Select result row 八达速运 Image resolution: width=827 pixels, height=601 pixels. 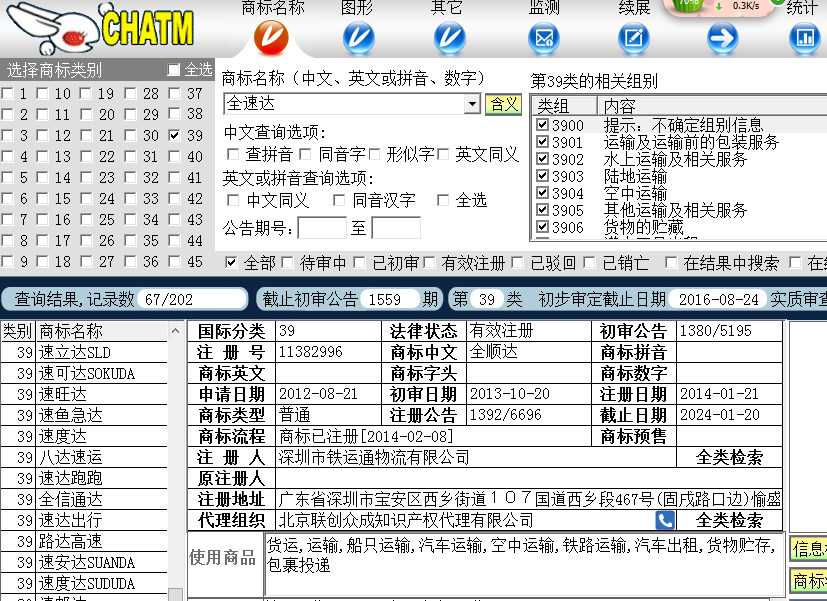click(84, 457)
